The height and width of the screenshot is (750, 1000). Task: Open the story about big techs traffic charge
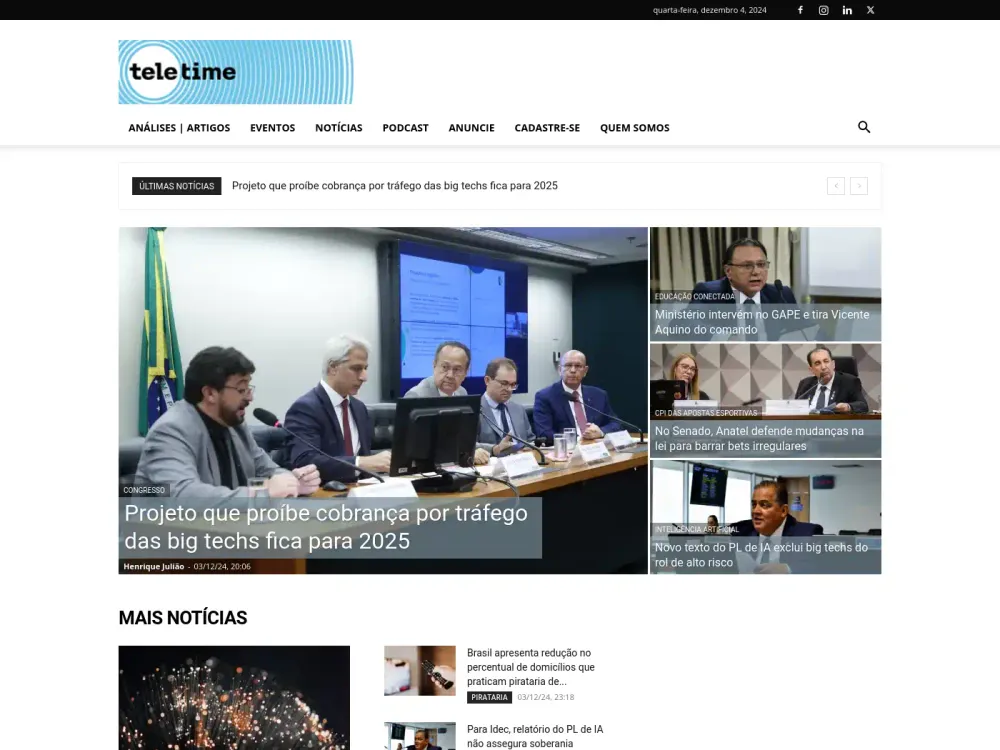325,526
